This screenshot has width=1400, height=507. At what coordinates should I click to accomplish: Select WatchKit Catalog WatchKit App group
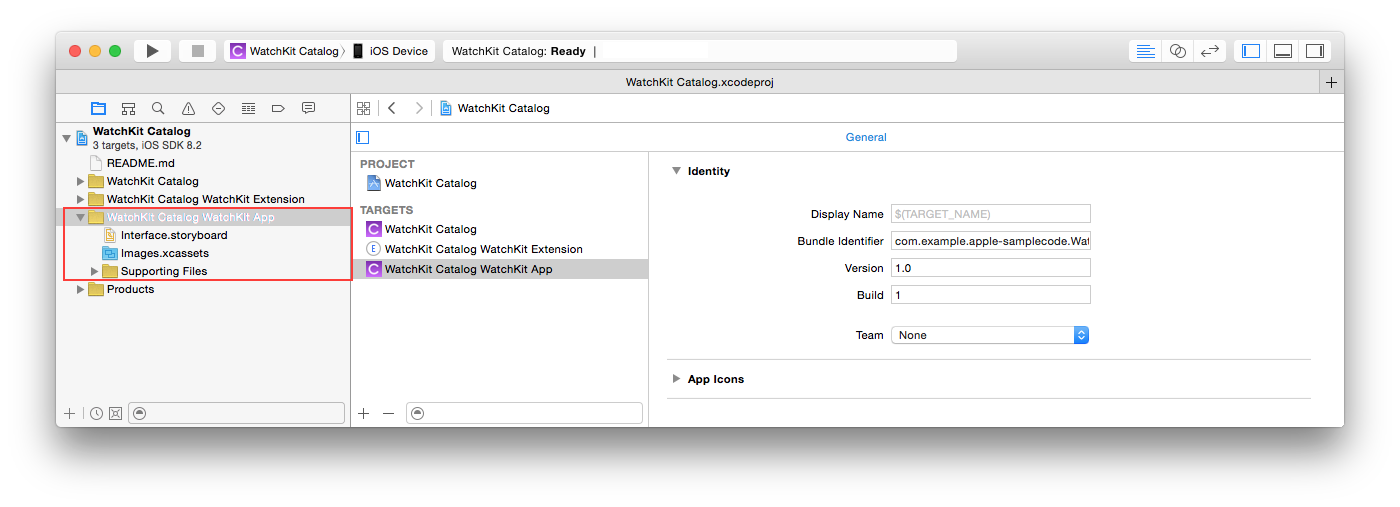click(190, 217)
